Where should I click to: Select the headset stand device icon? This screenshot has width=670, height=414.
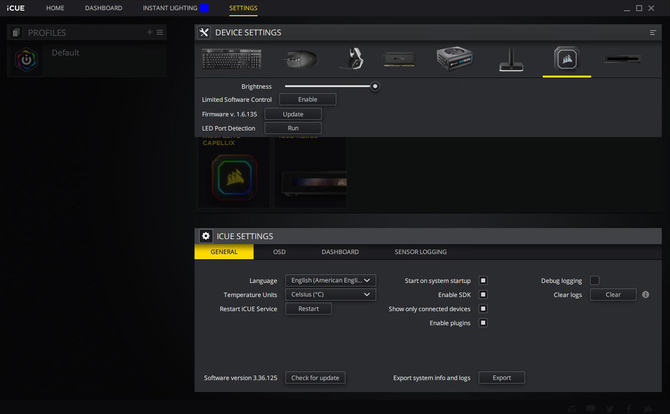(x=511, y=59)
